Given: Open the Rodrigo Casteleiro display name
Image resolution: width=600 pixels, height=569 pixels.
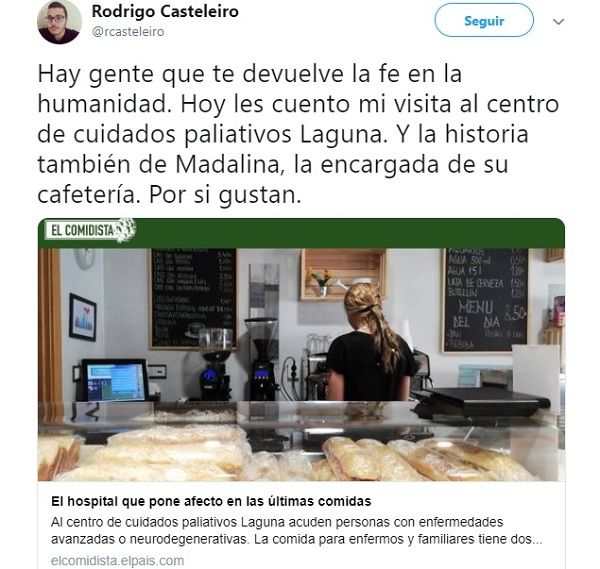Looking at the screenshot, I should 165,11.
